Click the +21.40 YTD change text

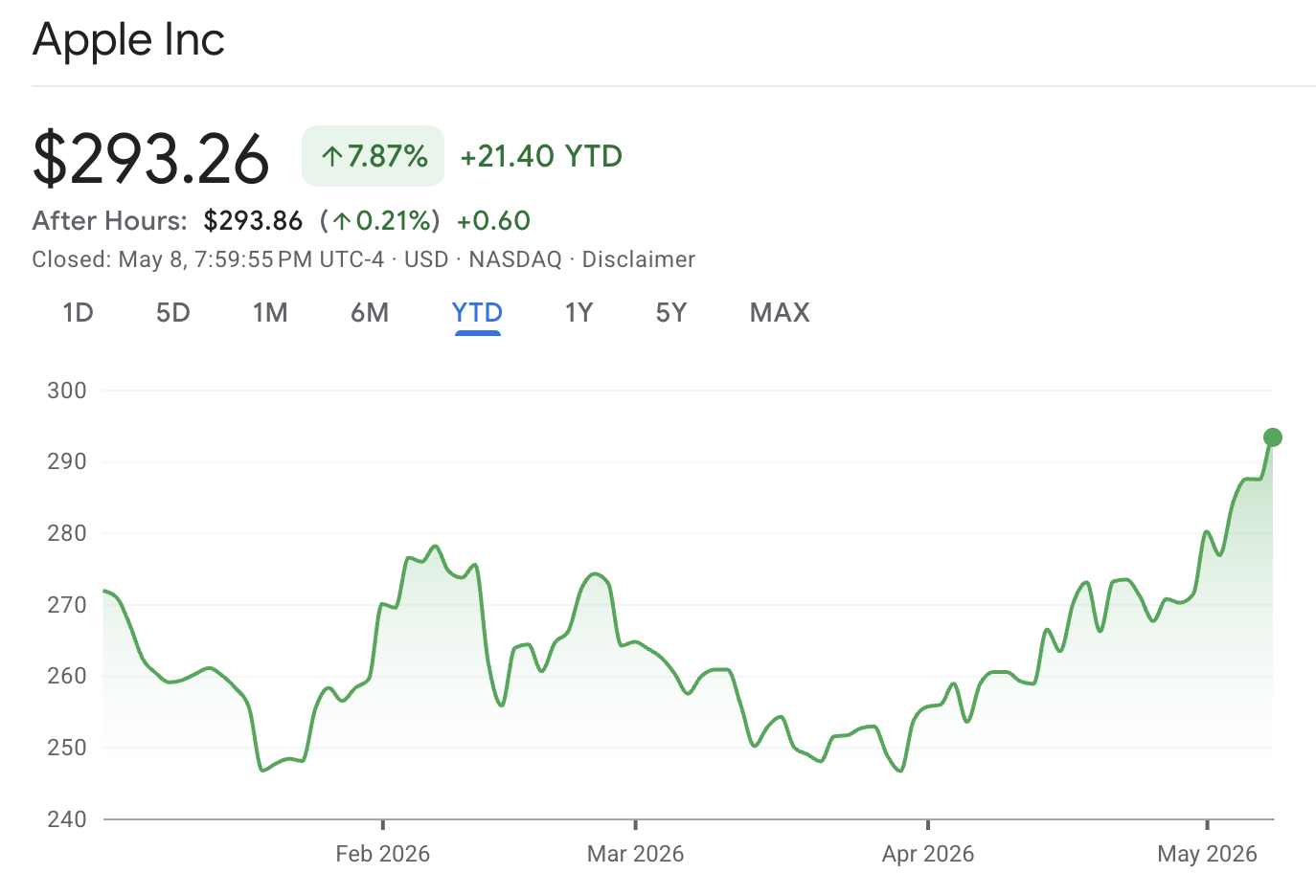541,156
